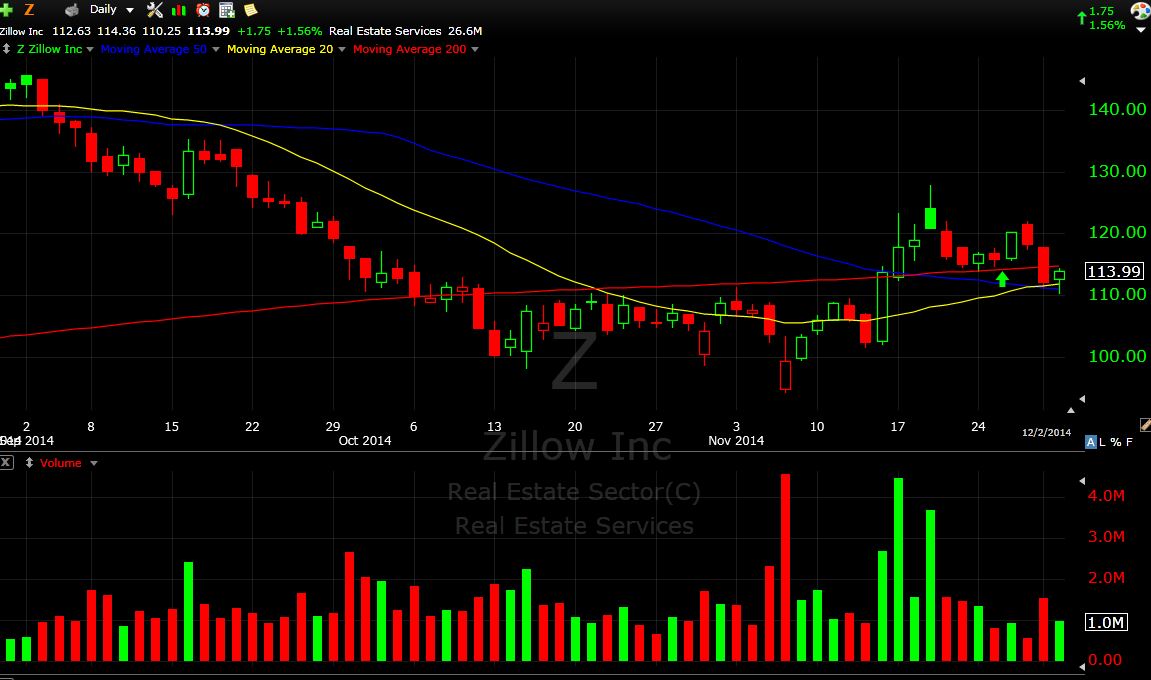Click the Moving Average 200 label
This screenshot has width=1151, height=680.
(x=410, y=49)
